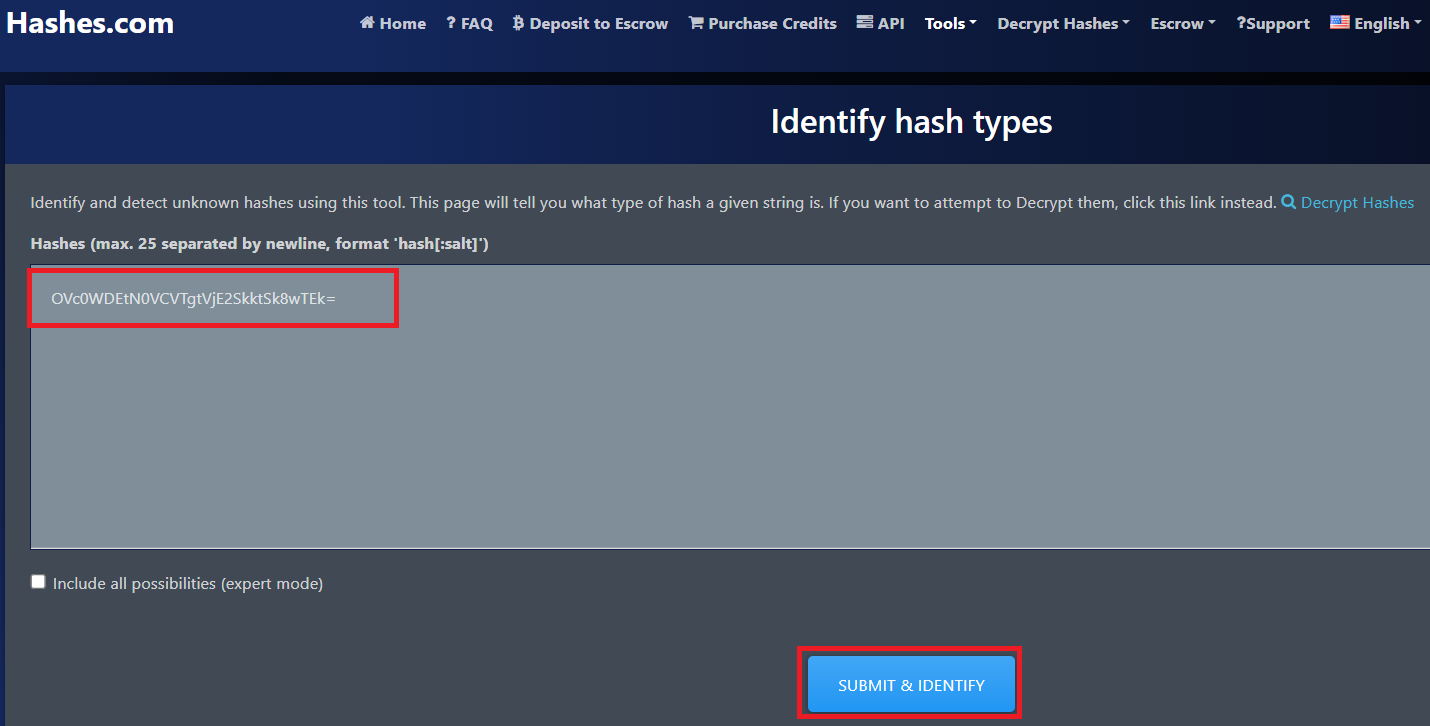This screenshot has height=726, width=1430.
Task: Click the magnifying glass beside Decrypt Hashes link
Action: coord(1289,203)
